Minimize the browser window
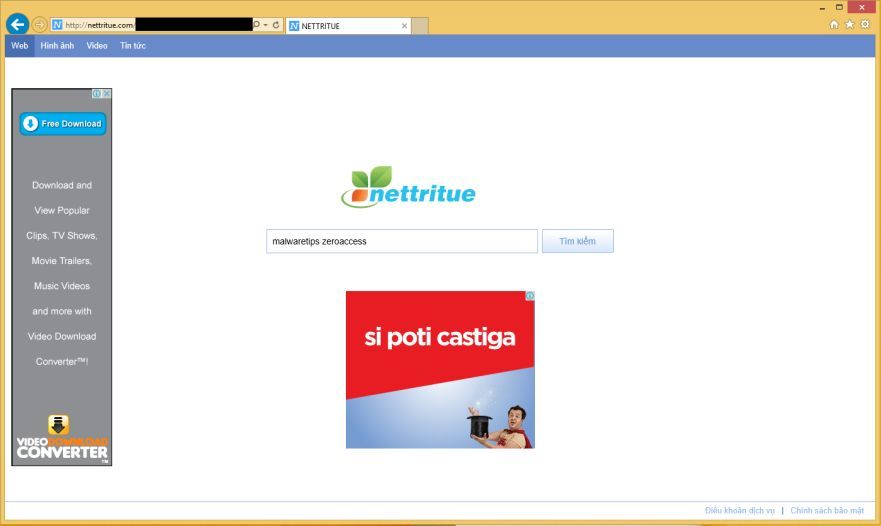Image resolution: width=881 pixels, height=526 pixels. 822,7
